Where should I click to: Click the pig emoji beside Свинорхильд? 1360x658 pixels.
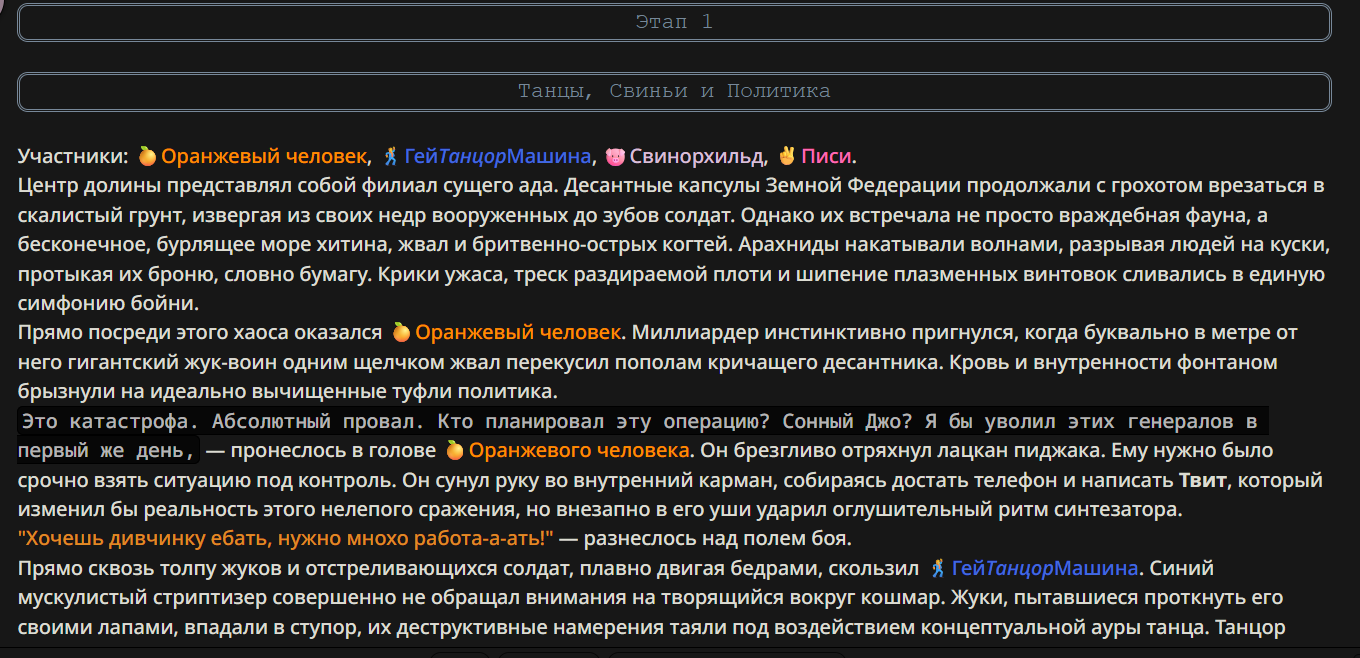tap(615, 156)
